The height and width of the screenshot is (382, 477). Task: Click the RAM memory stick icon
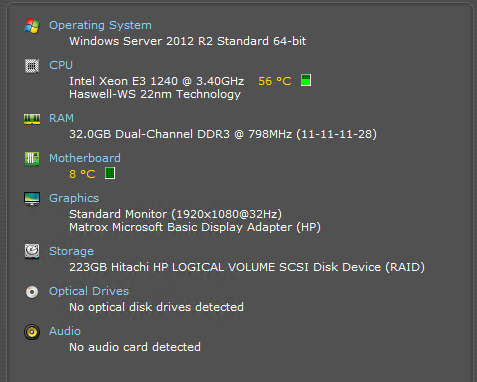32,119
